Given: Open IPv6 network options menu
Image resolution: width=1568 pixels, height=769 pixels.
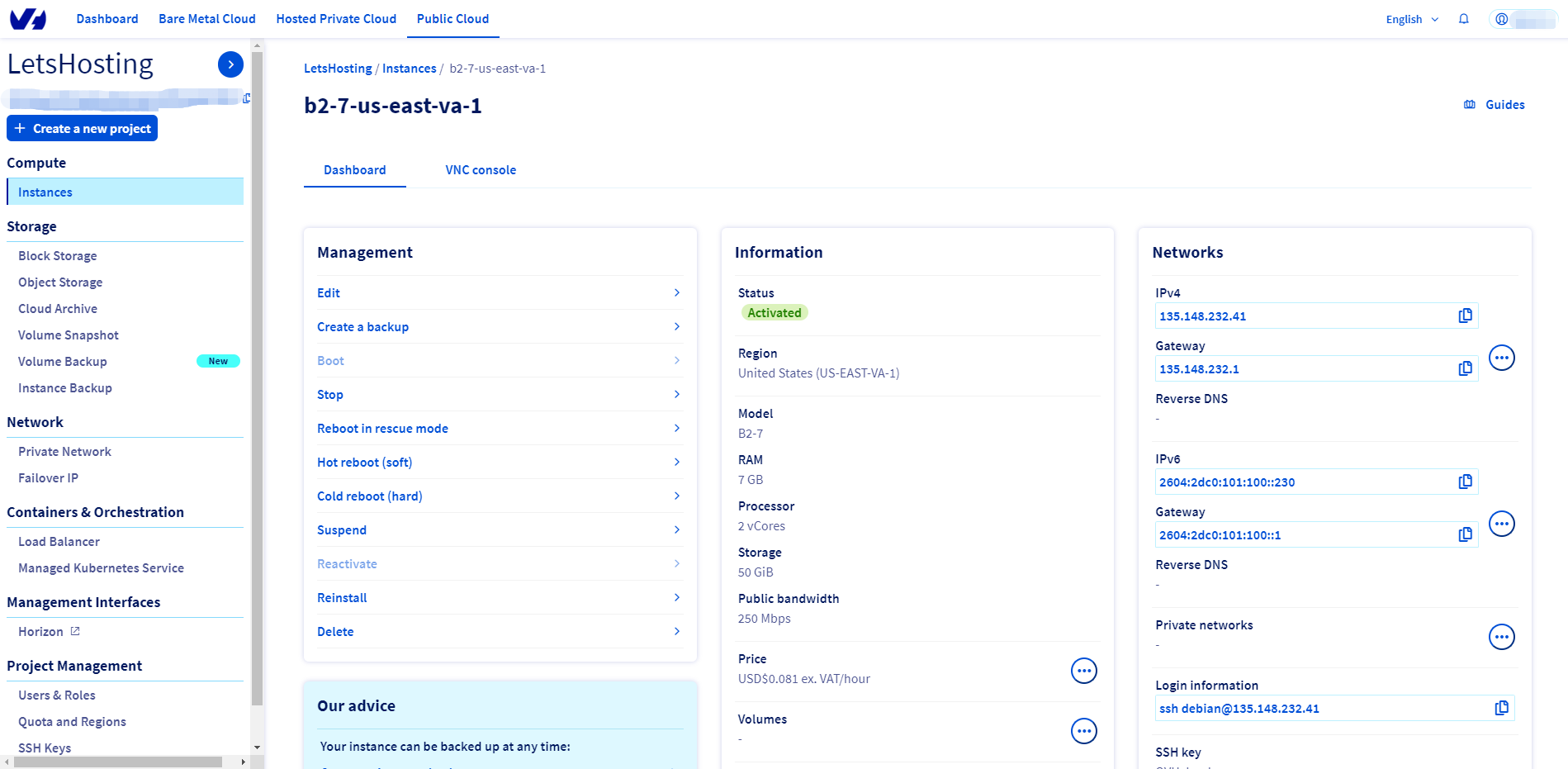Looking at the screenshot, I should (x=1502, y=524).
